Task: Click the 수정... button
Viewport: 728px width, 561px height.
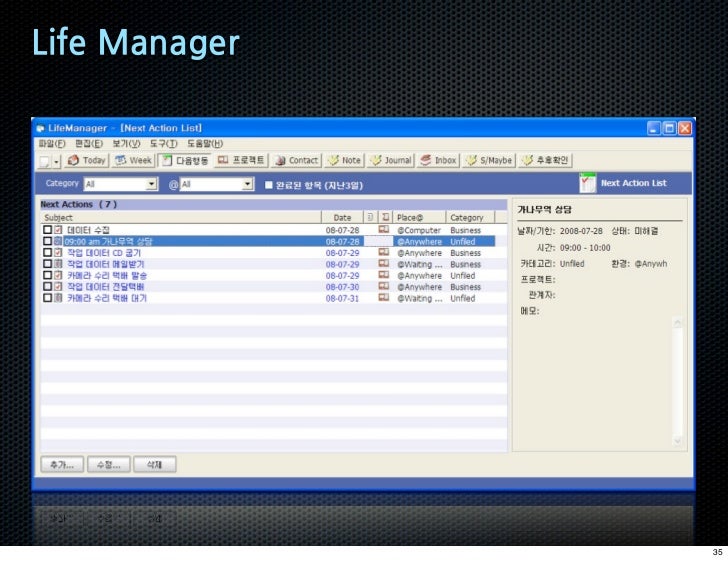Action: pos(109,464)
